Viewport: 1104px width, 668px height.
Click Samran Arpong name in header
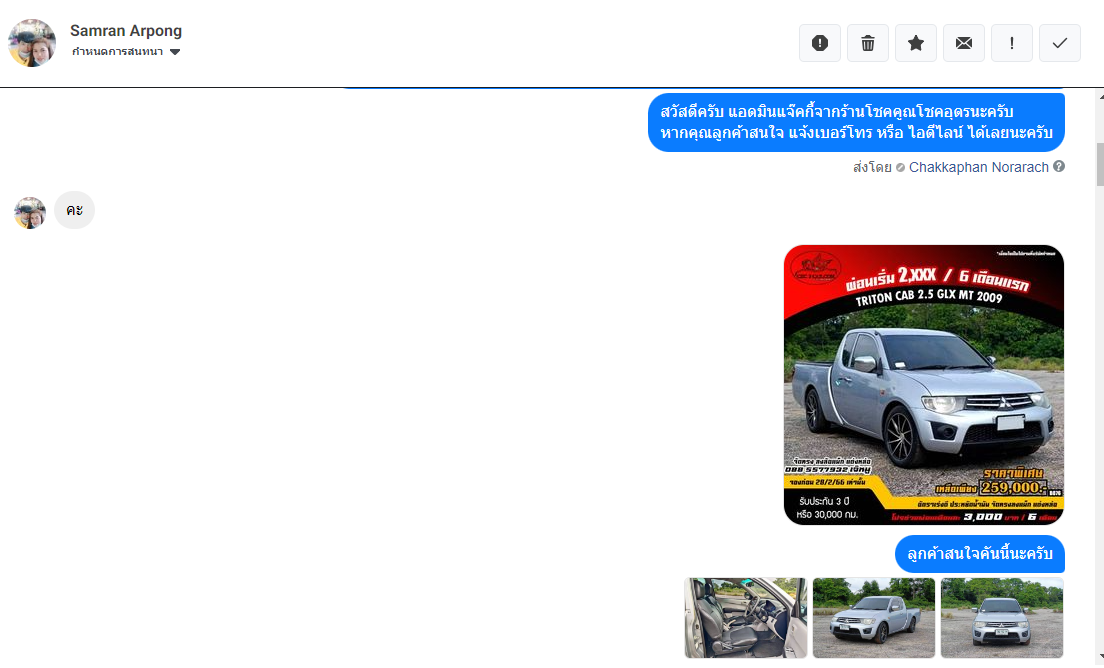click(x=126, y=30)
